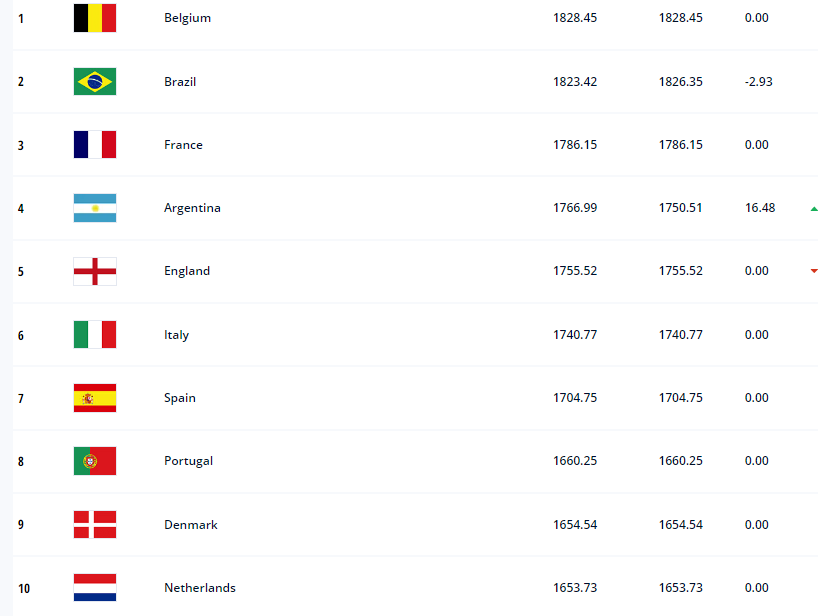Click Brazil's points change -2.93

point(759,82)
